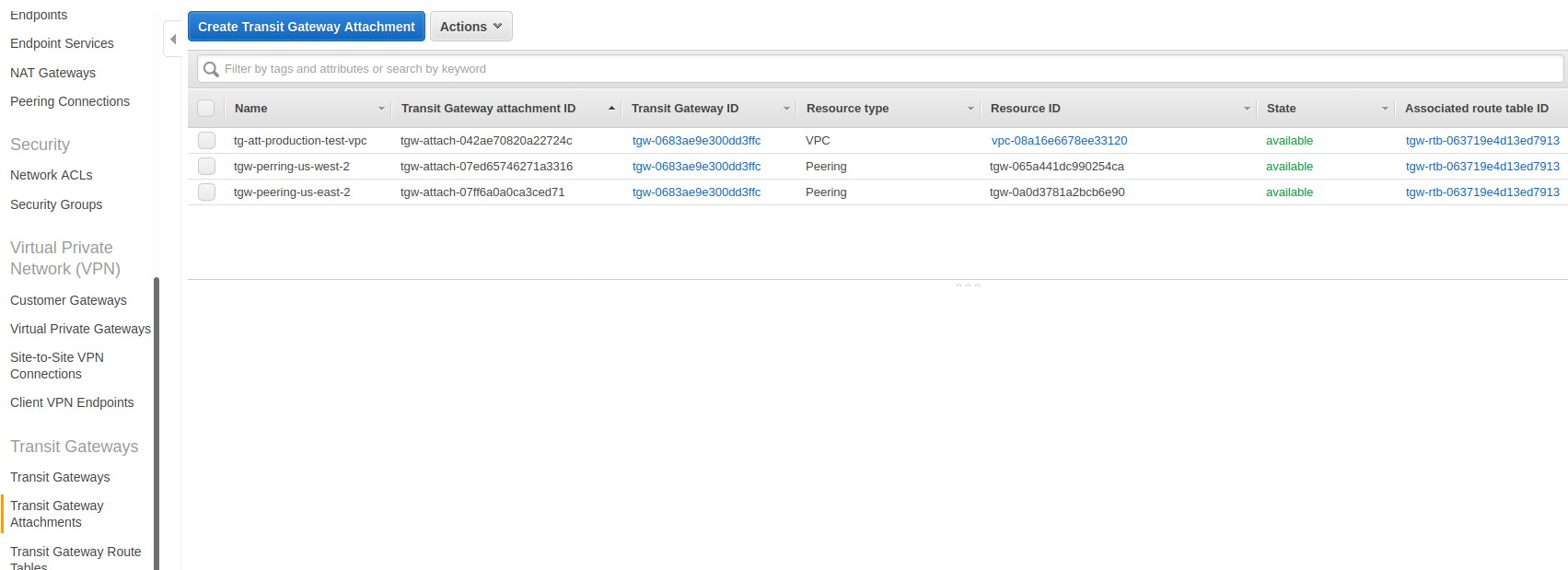Screen dimensions: 1568x570
Task: Open route table link in tgw-perring-us-west-2 row
Action: tap(1482, 167)
